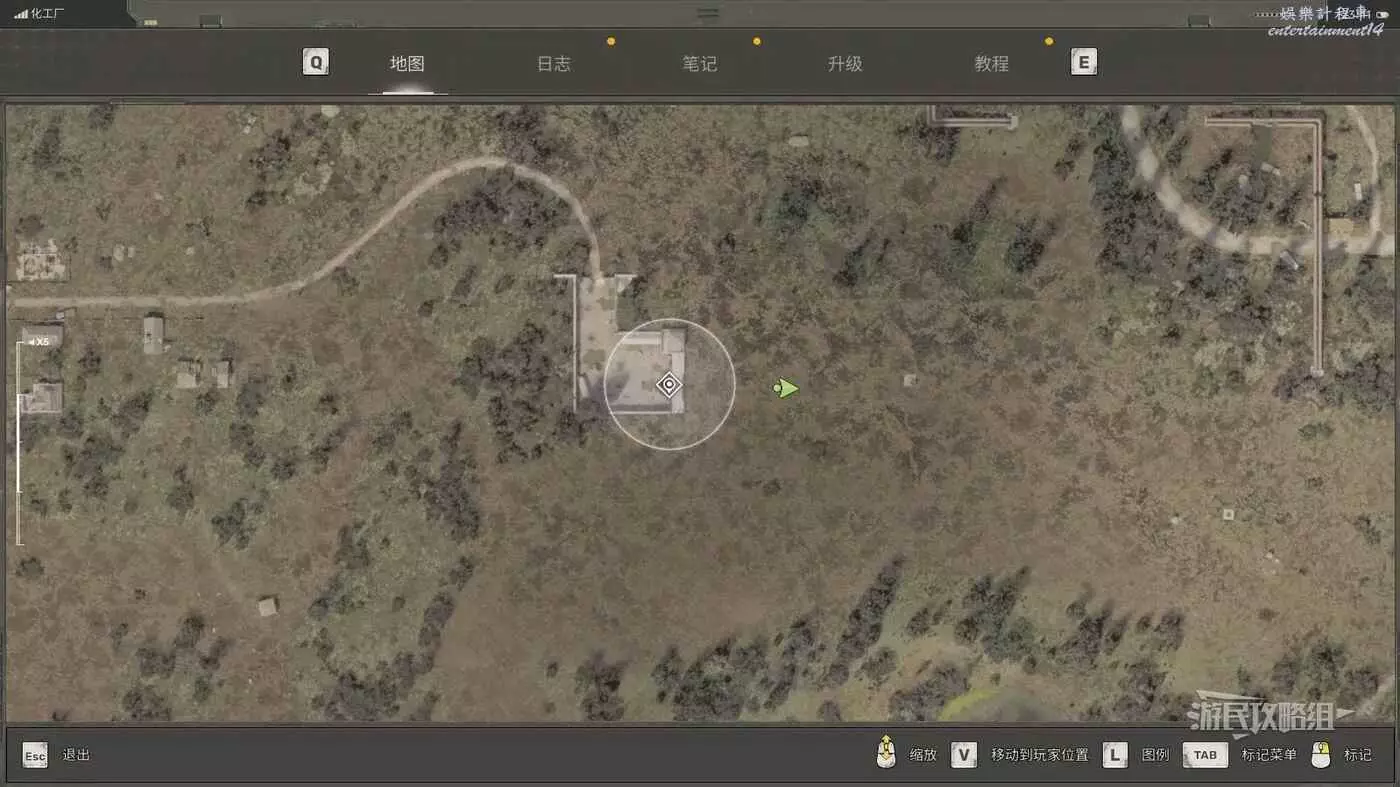Viewport: 1400px width, 787px height.
Task: Click 移动到玩家位置 to center on player
Action: point(1039,755)
